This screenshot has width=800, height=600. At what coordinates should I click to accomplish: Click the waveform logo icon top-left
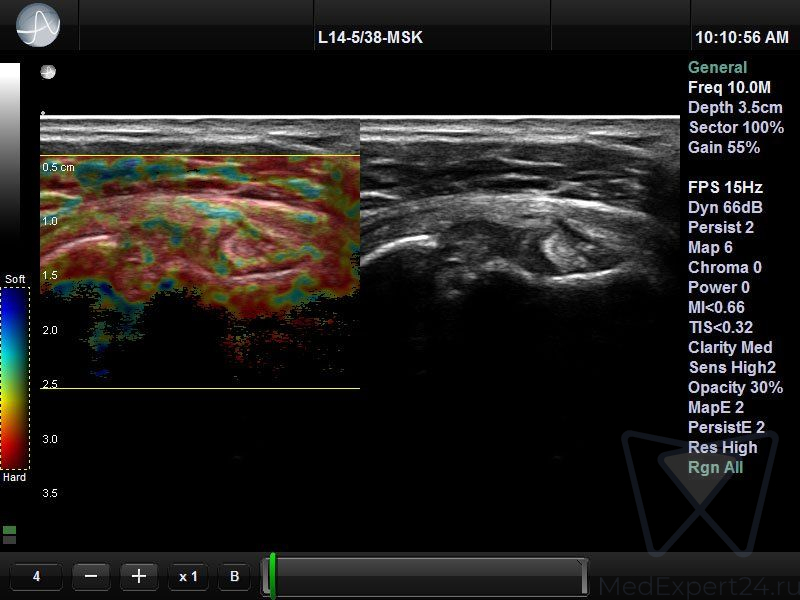pyautogui.click(x=38, y=25)
